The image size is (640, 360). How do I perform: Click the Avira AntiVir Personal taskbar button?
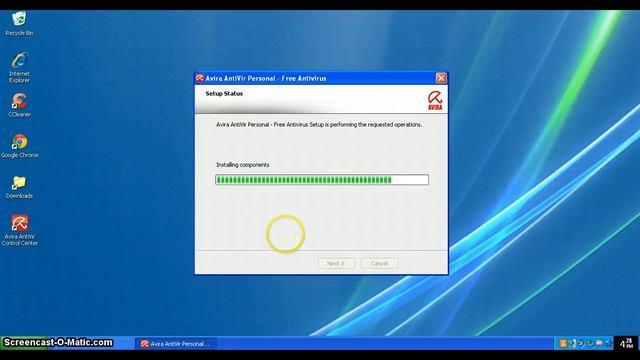(x=176, y=344)
